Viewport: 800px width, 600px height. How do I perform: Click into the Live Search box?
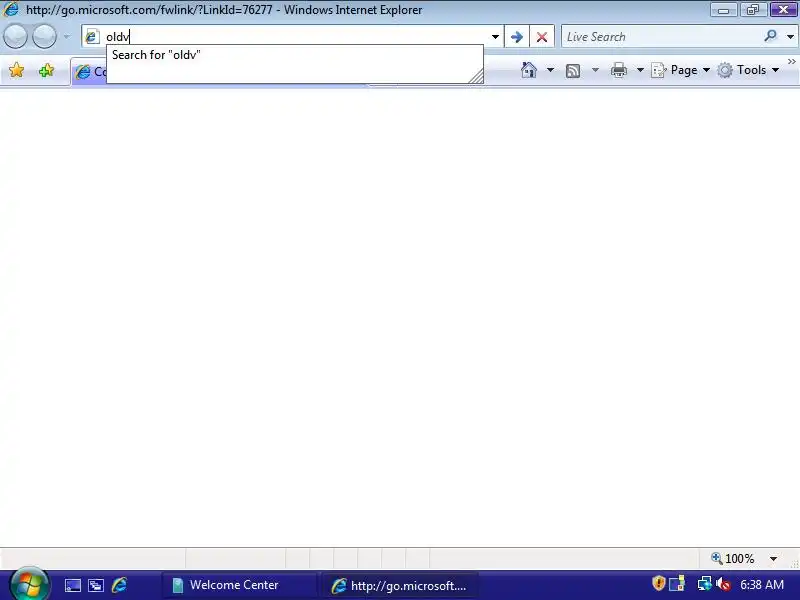point(661,37)
